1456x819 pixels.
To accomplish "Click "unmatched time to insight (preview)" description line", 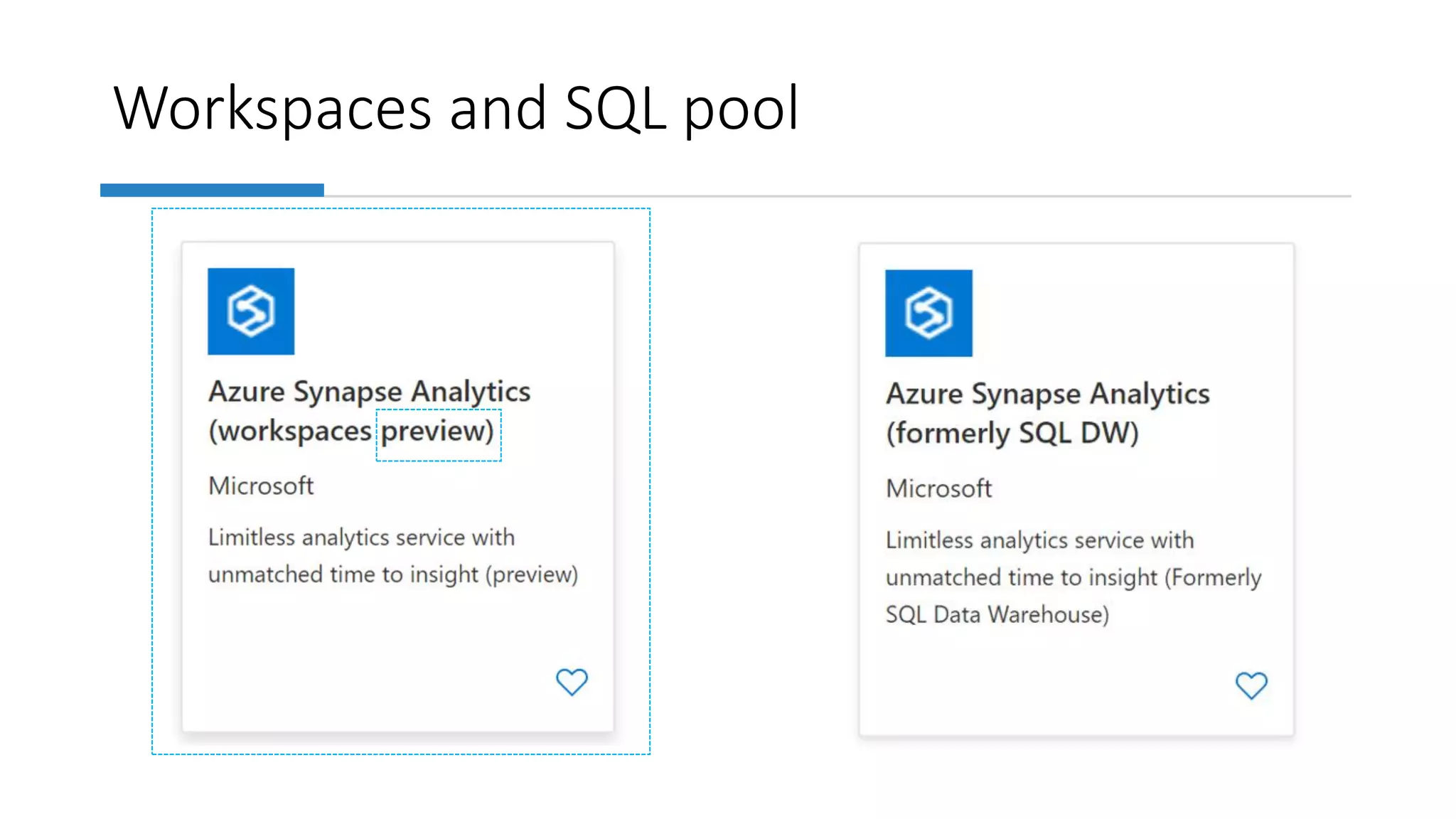I will (x=393, y=574).
